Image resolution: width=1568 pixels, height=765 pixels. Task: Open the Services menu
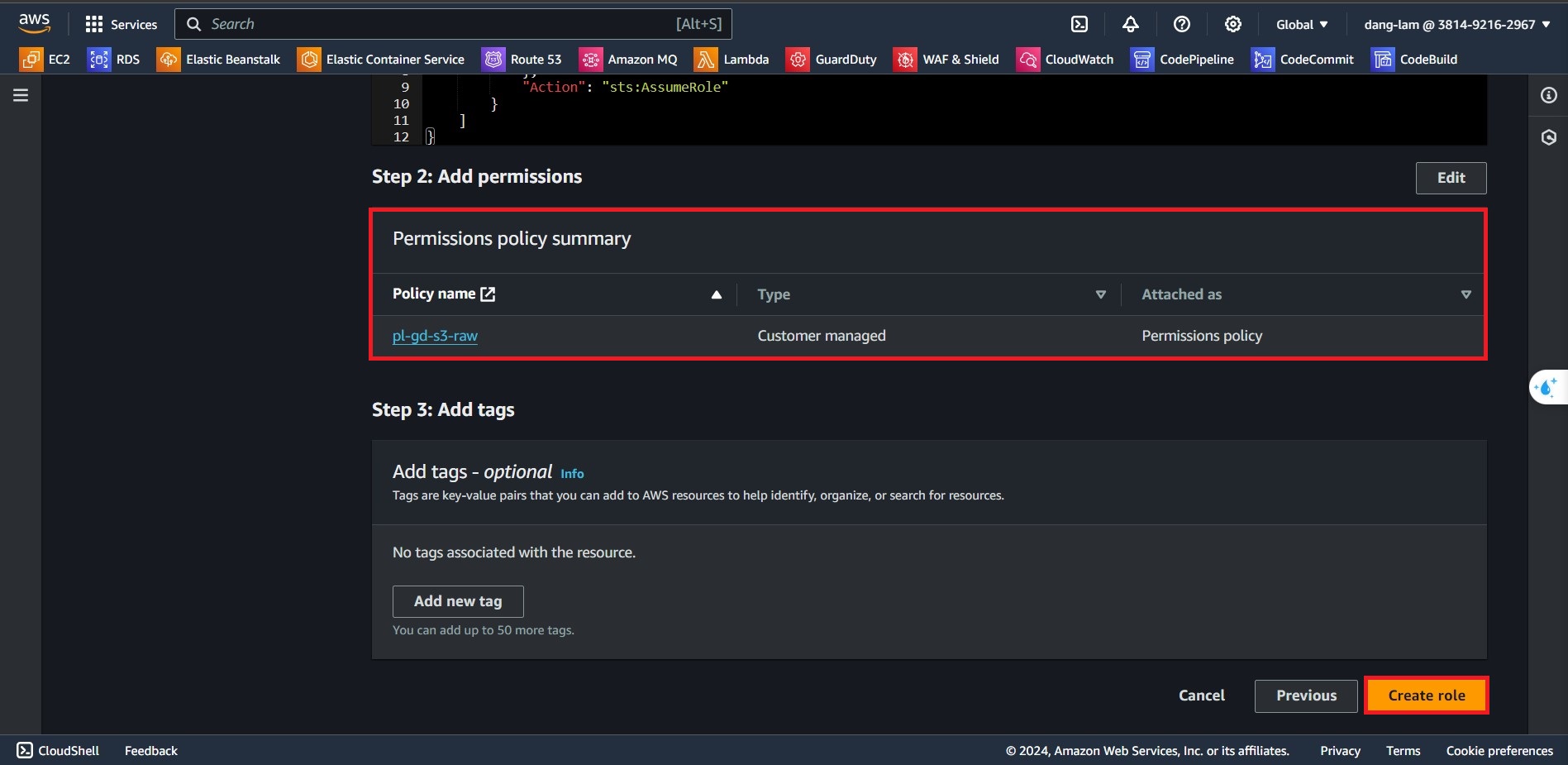coord(122,25)
